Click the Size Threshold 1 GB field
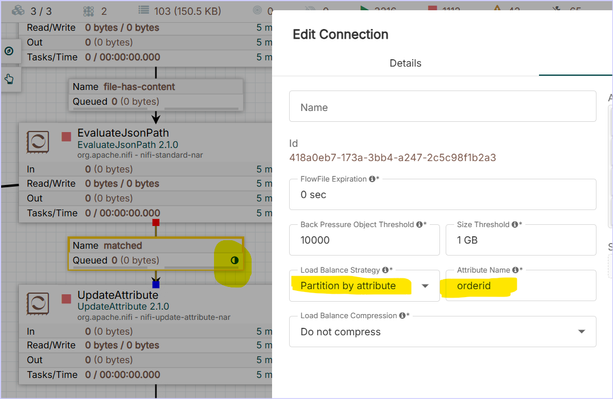The height and width of the screenshot is (399, 613). (x=521, y=240)
